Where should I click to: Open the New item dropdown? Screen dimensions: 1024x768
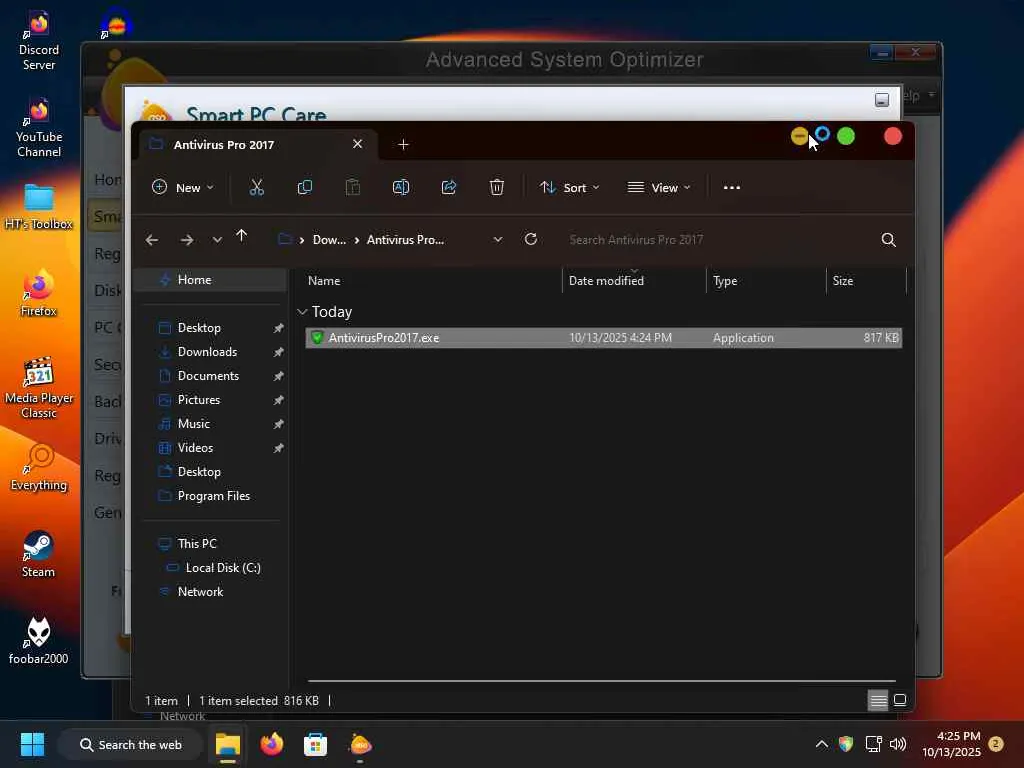click(182, 187)
